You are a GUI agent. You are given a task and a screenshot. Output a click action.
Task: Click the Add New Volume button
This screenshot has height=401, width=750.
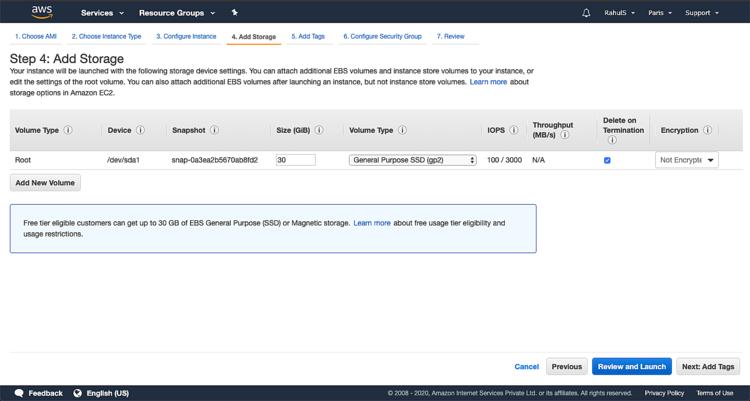click(x=45, y=183)
